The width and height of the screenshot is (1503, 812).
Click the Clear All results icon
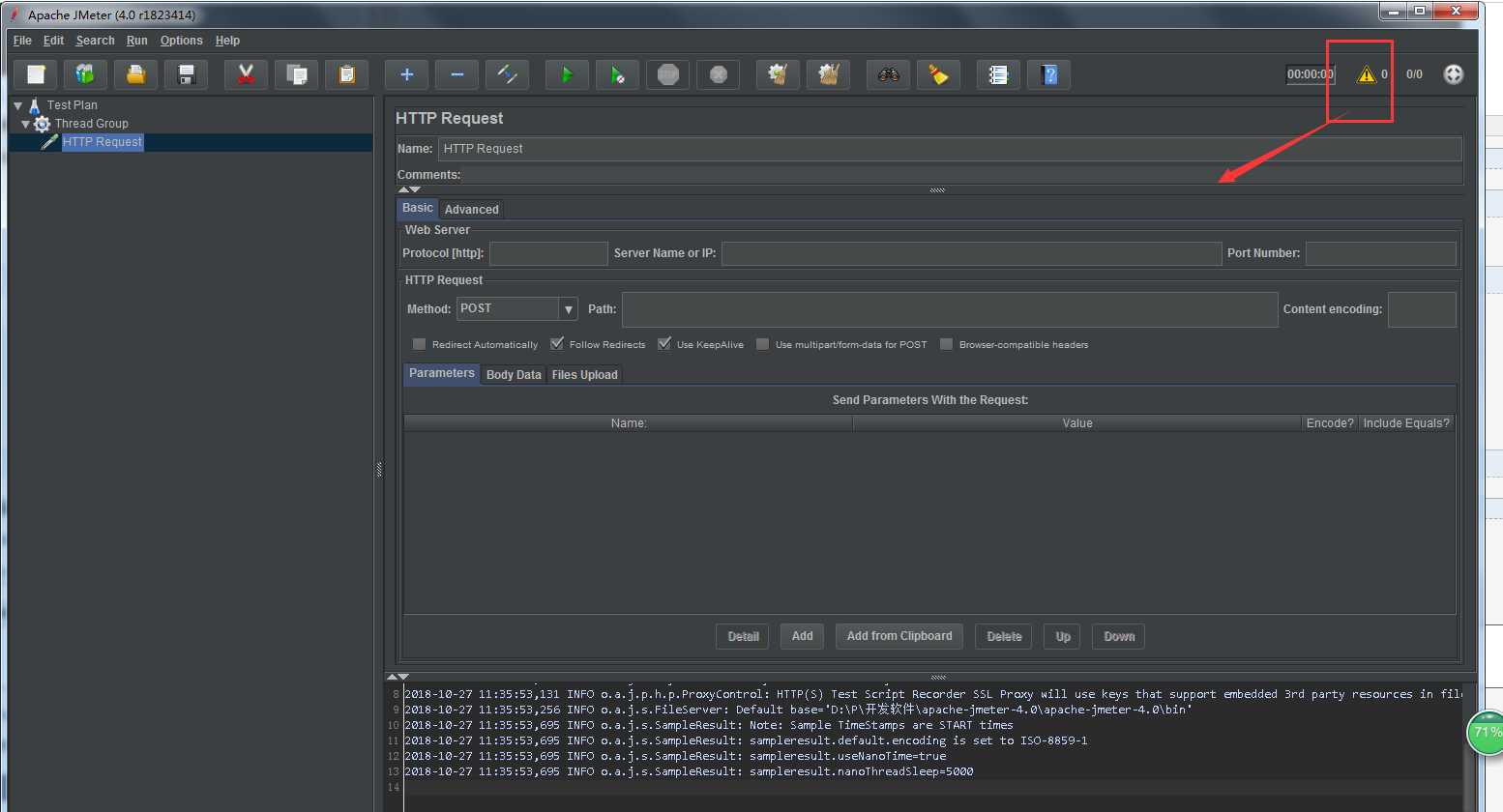tap(828, 74)
